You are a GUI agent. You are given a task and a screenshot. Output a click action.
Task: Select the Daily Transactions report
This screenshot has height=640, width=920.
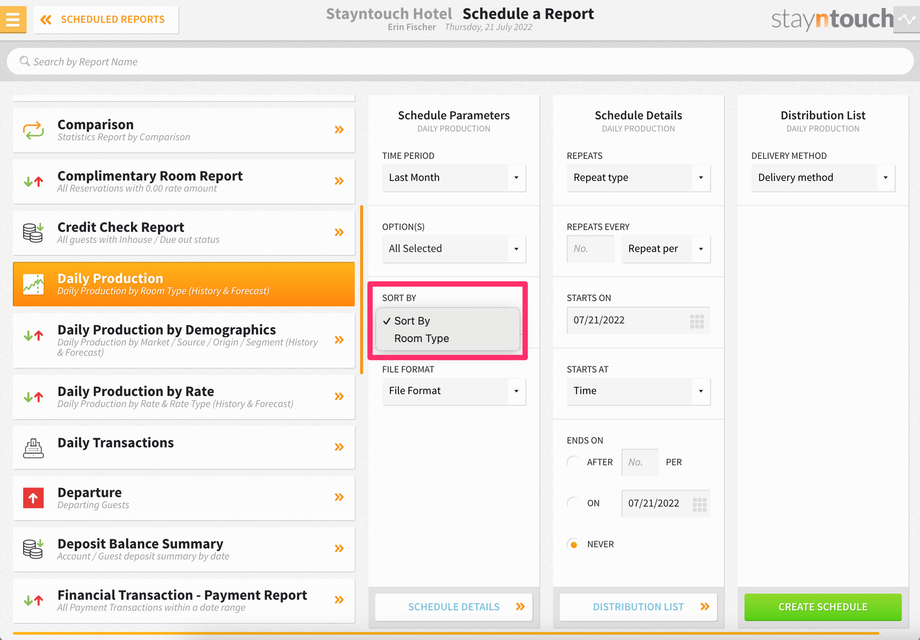[x=184, y=448]
